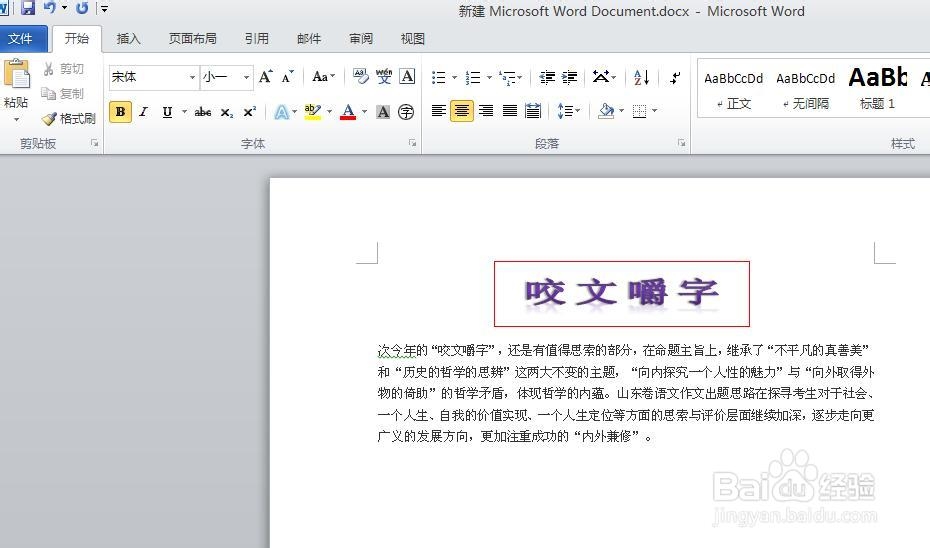
Task: Show or hide paragraph marks
Action: pyautogui.click(x=675, y=77)
